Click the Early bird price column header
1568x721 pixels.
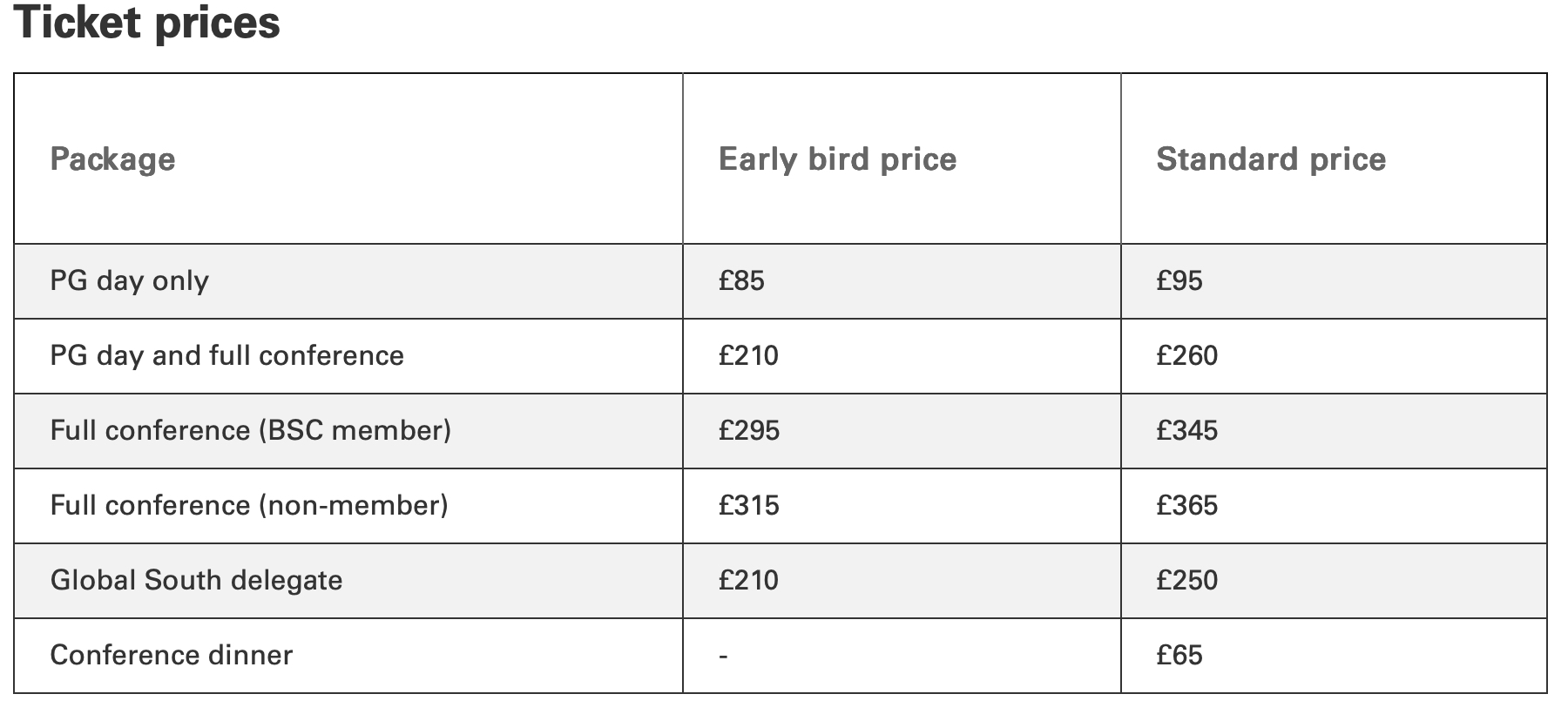tap(837, 159)
